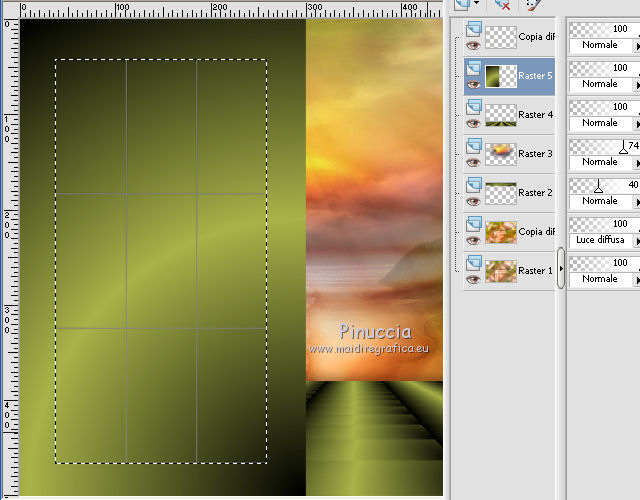Click the Raster 5 opacity bar

point(604,68)
